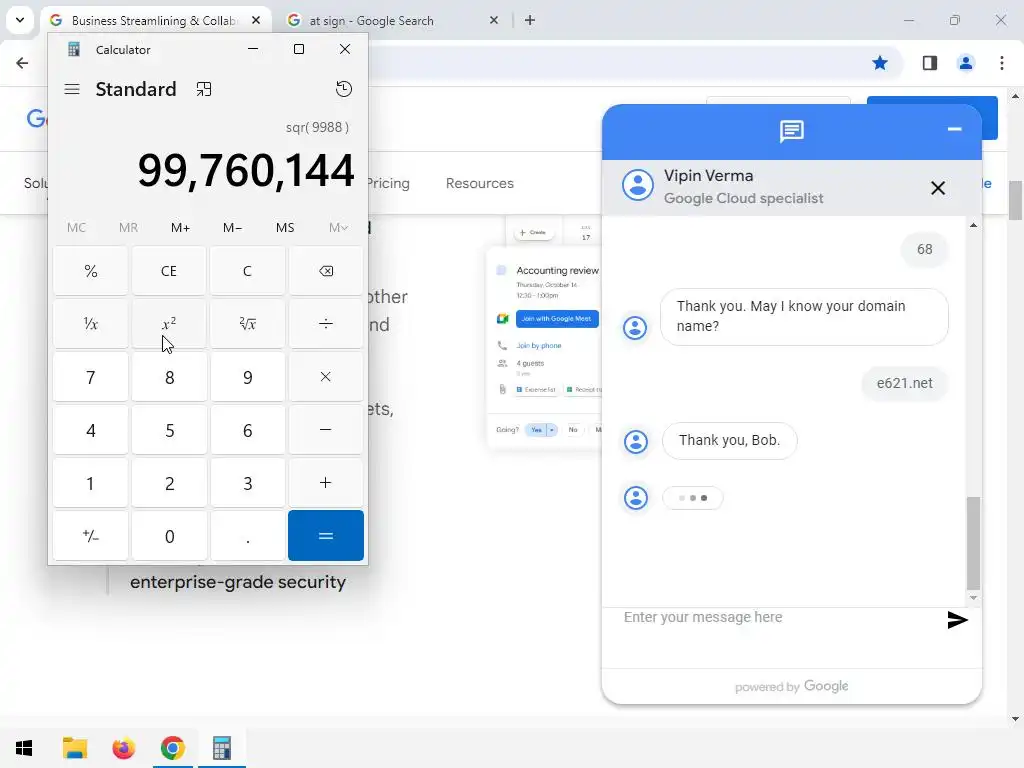Send the chat message with arrow icon
Screen dimensions: 1024x768
pos(957,620)
